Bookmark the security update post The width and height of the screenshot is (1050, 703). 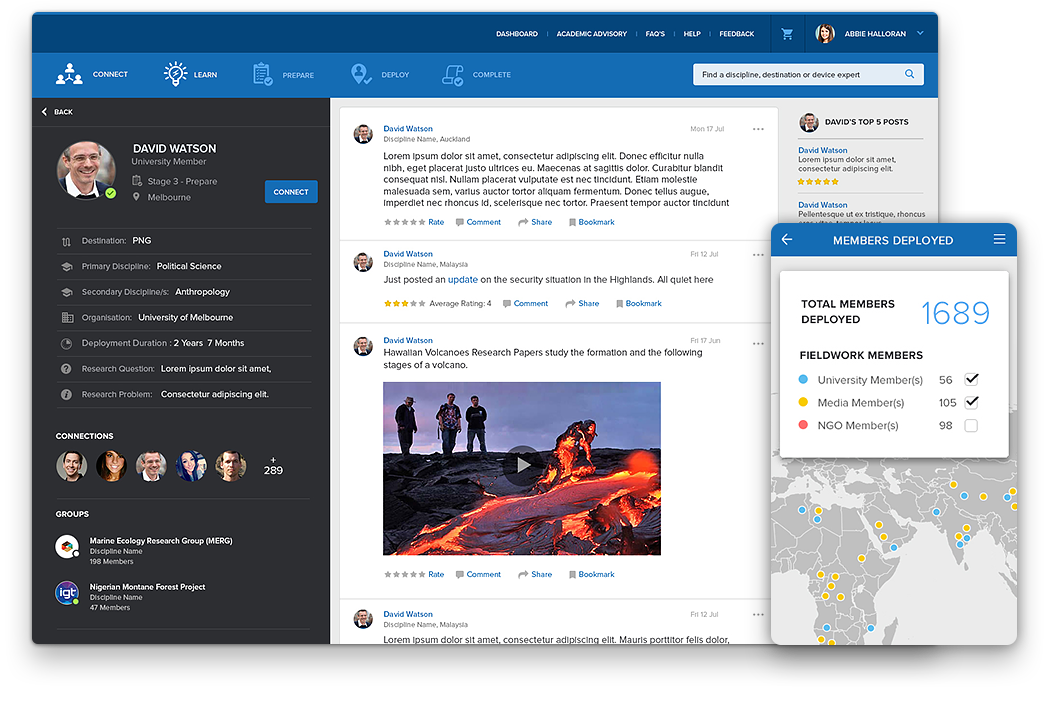(x=639, y=303)
